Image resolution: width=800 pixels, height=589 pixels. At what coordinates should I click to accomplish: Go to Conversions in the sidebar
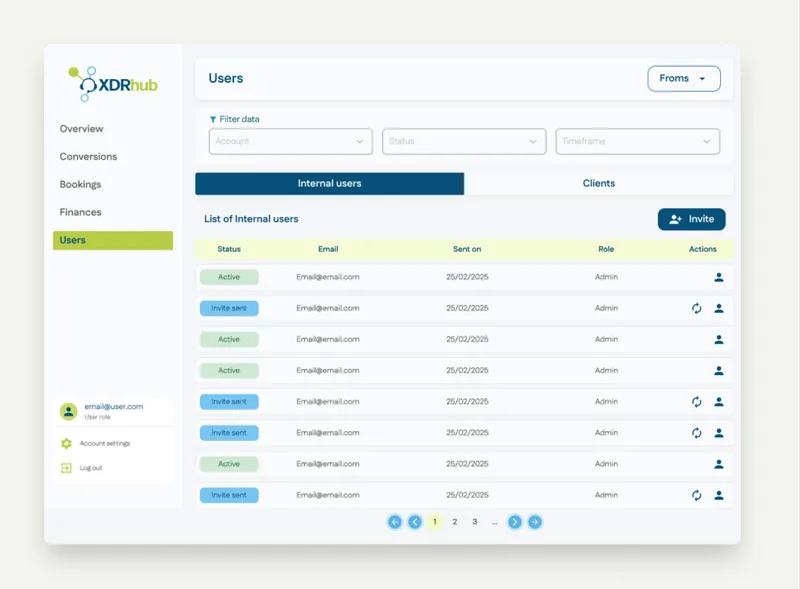coord(88,157)
